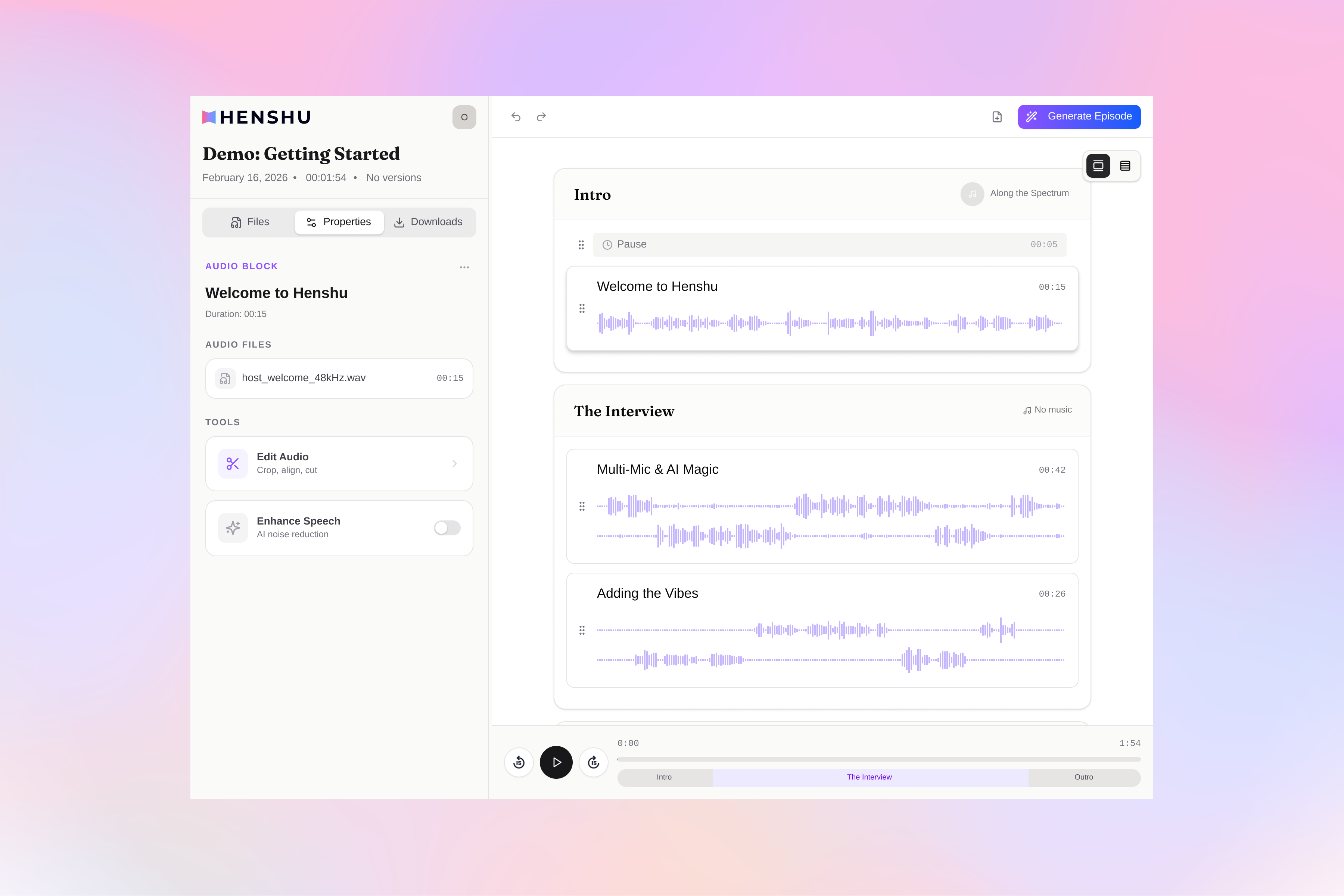Jump to Outro section in timeline

tap(1083, 777)
